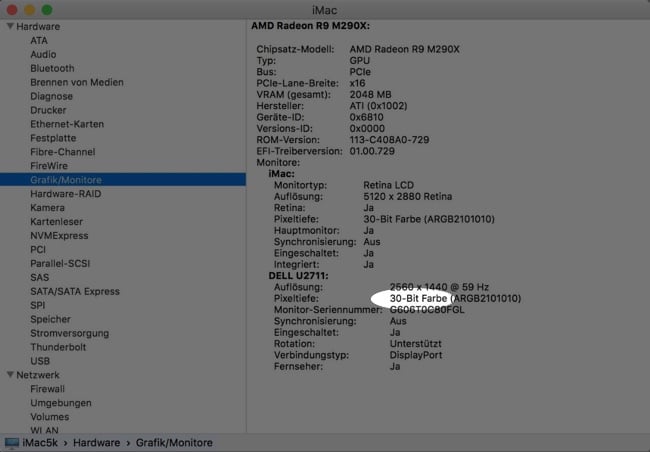Open Fibre-Channel entry

click(x=63, y=152)
